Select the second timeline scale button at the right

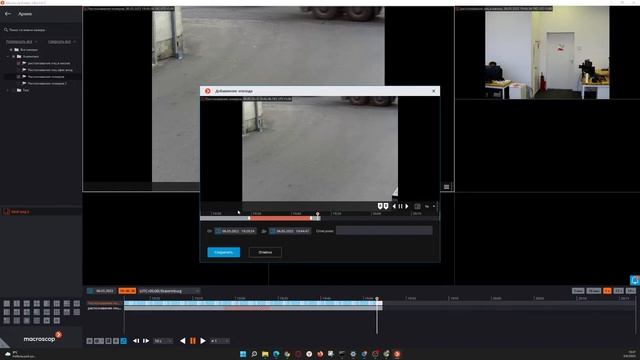(593, 291)
